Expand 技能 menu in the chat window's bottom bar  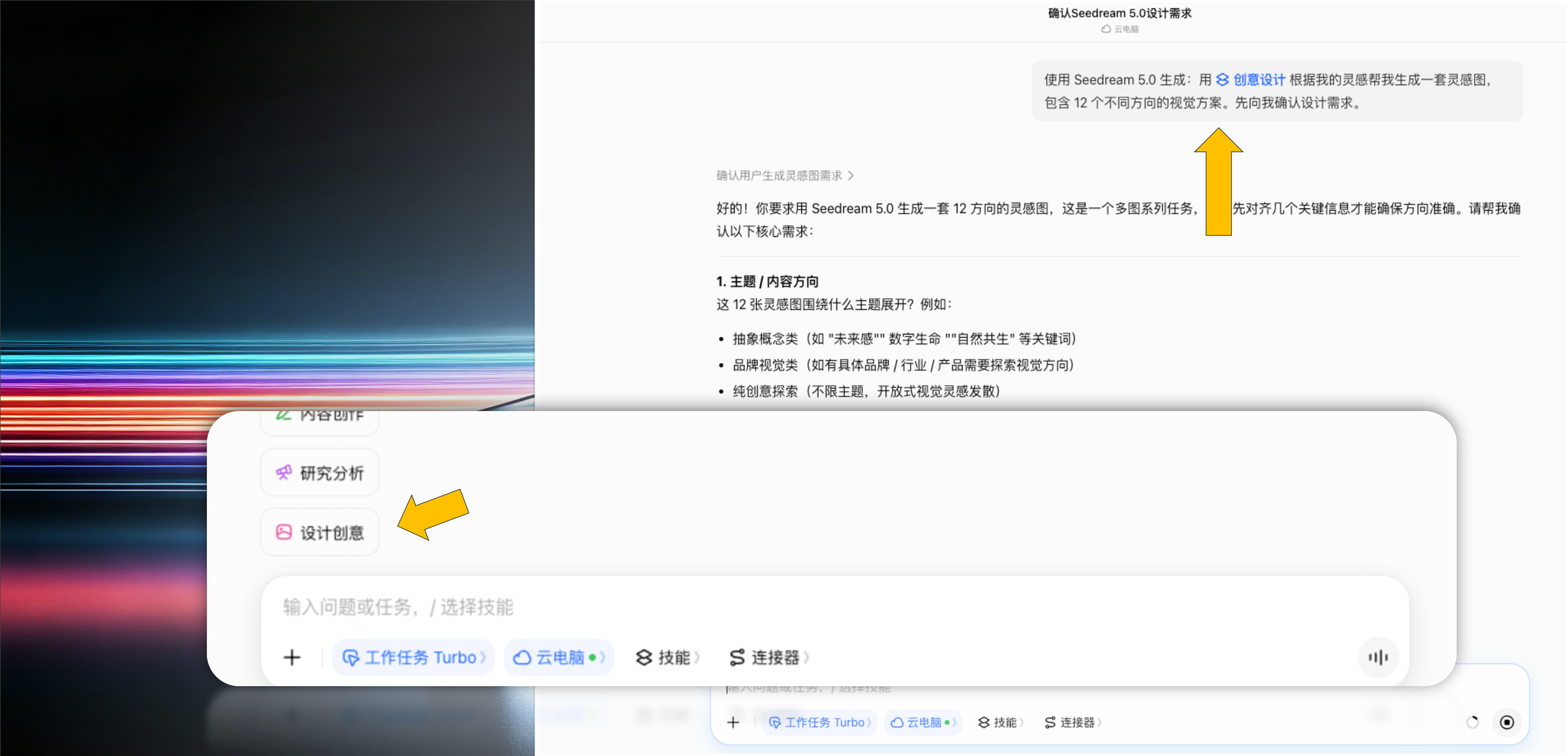click(x=1001, y=722)
